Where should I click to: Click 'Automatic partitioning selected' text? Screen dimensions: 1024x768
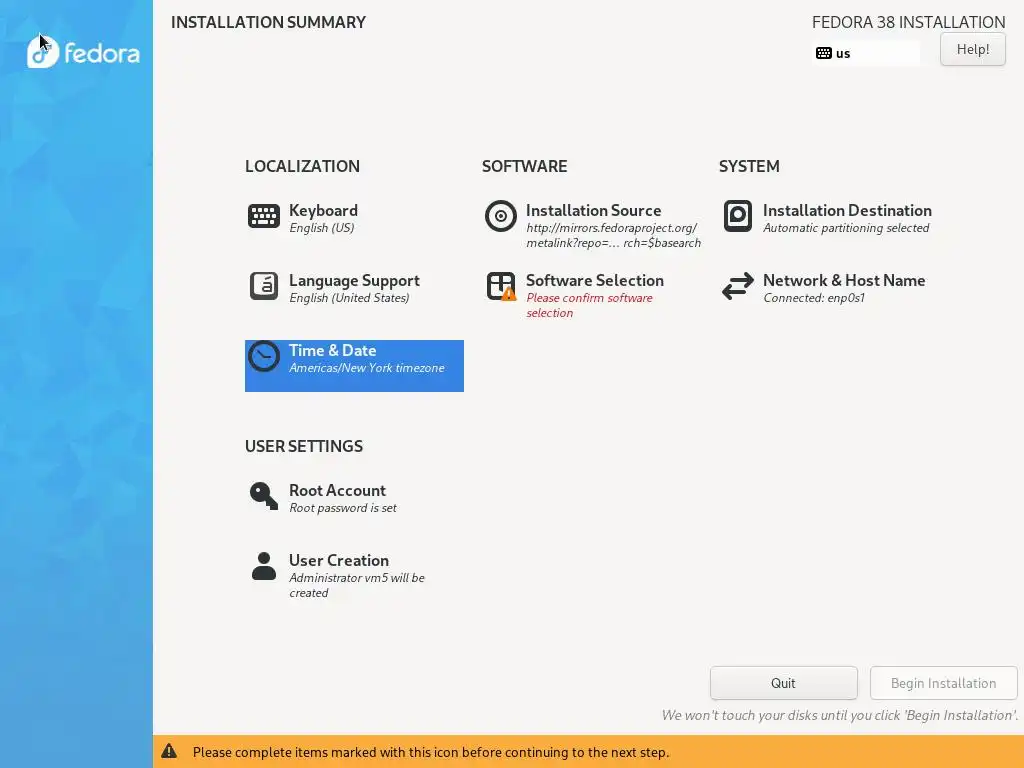[846, 228]
